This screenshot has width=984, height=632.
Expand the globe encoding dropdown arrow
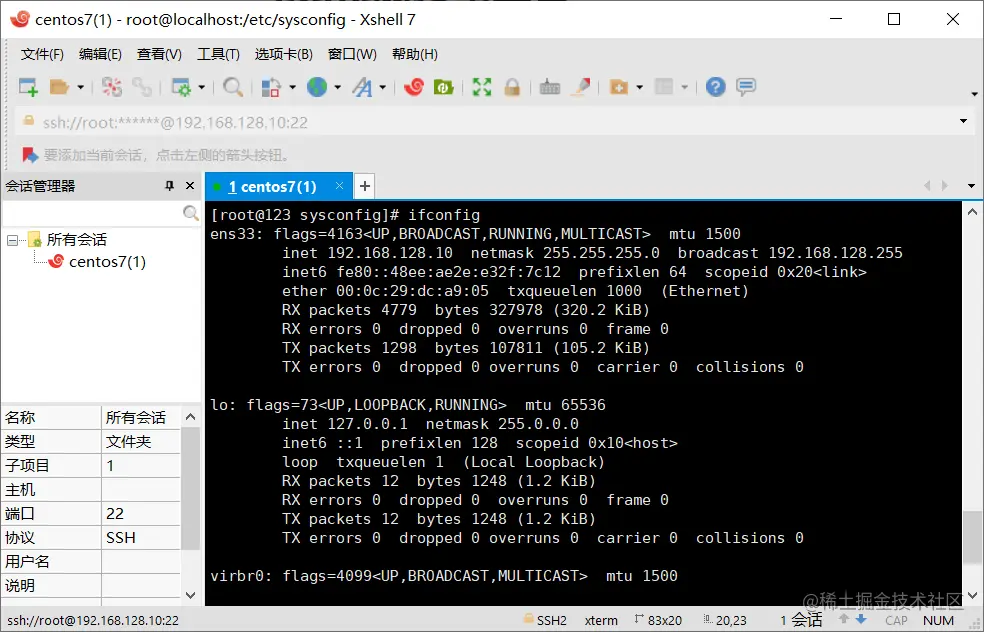[338, 87]
